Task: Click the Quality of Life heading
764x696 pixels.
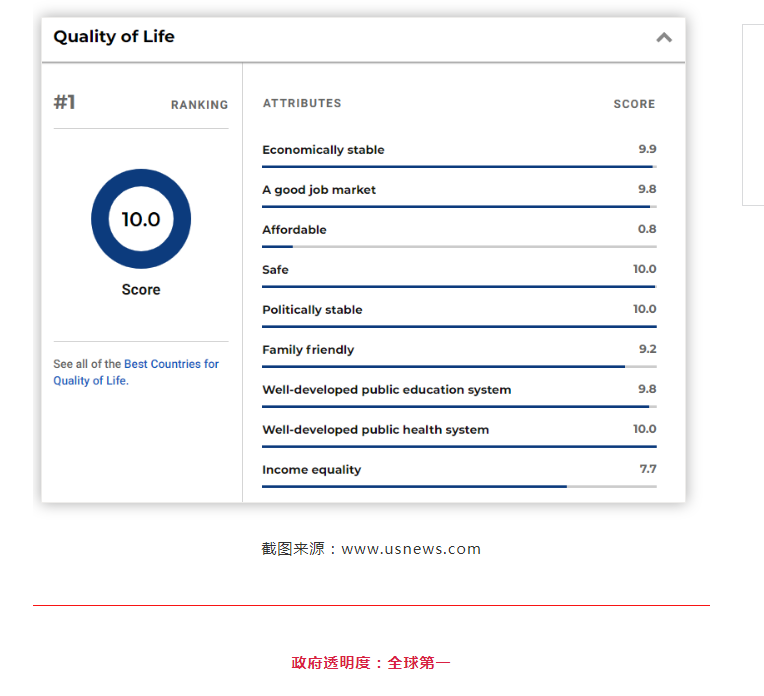Action: tap(114, 37)
